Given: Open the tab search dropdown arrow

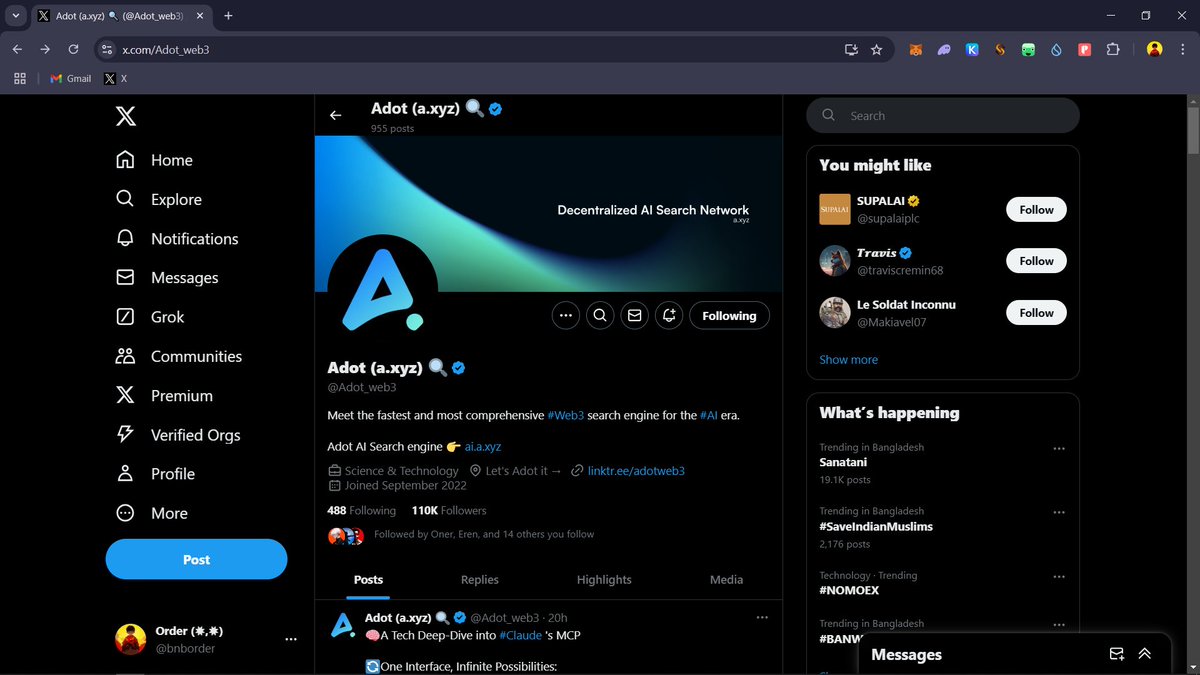Looking at the screenshot, I should (x=16, y=16).
